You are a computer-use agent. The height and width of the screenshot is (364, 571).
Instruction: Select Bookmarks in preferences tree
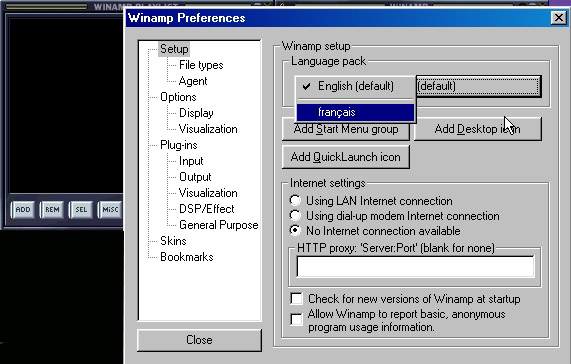pos(186,257)
